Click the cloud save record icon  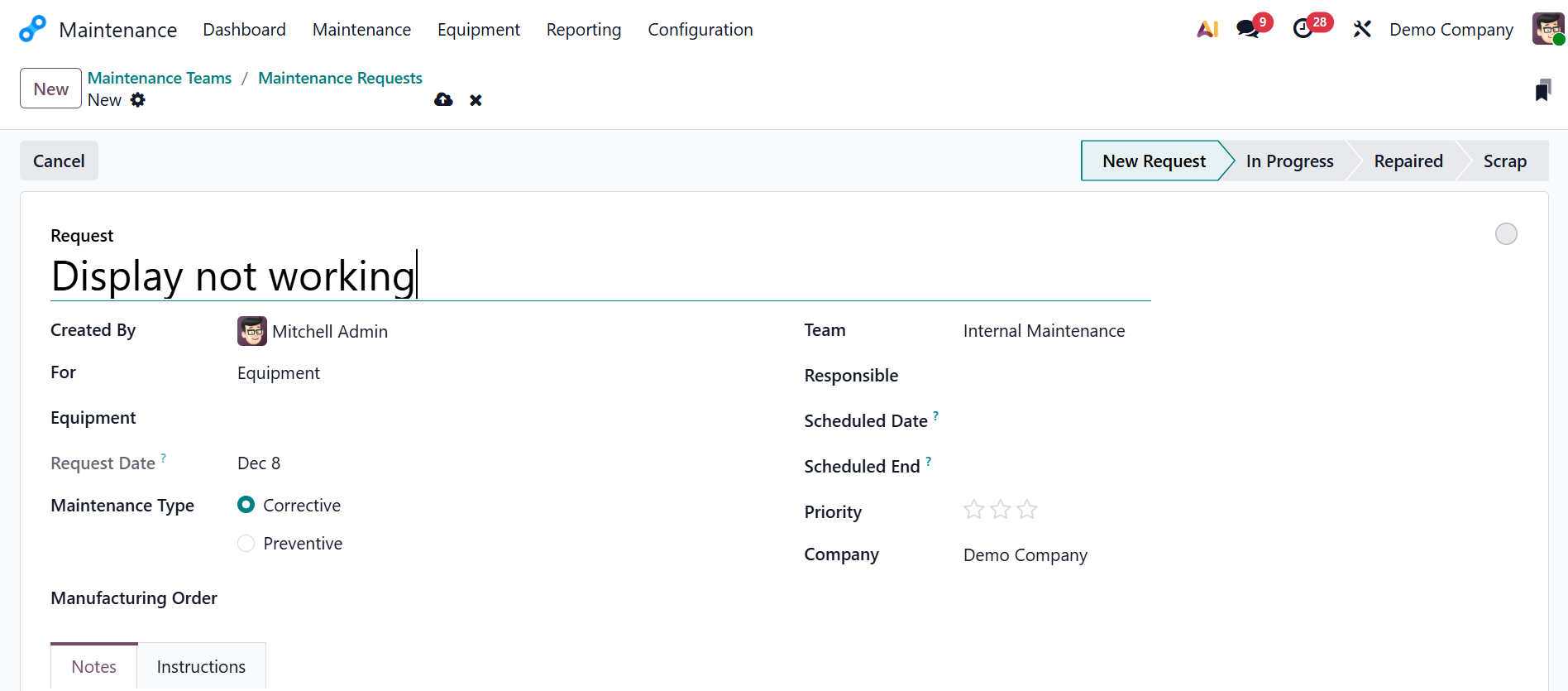(443, 100)
